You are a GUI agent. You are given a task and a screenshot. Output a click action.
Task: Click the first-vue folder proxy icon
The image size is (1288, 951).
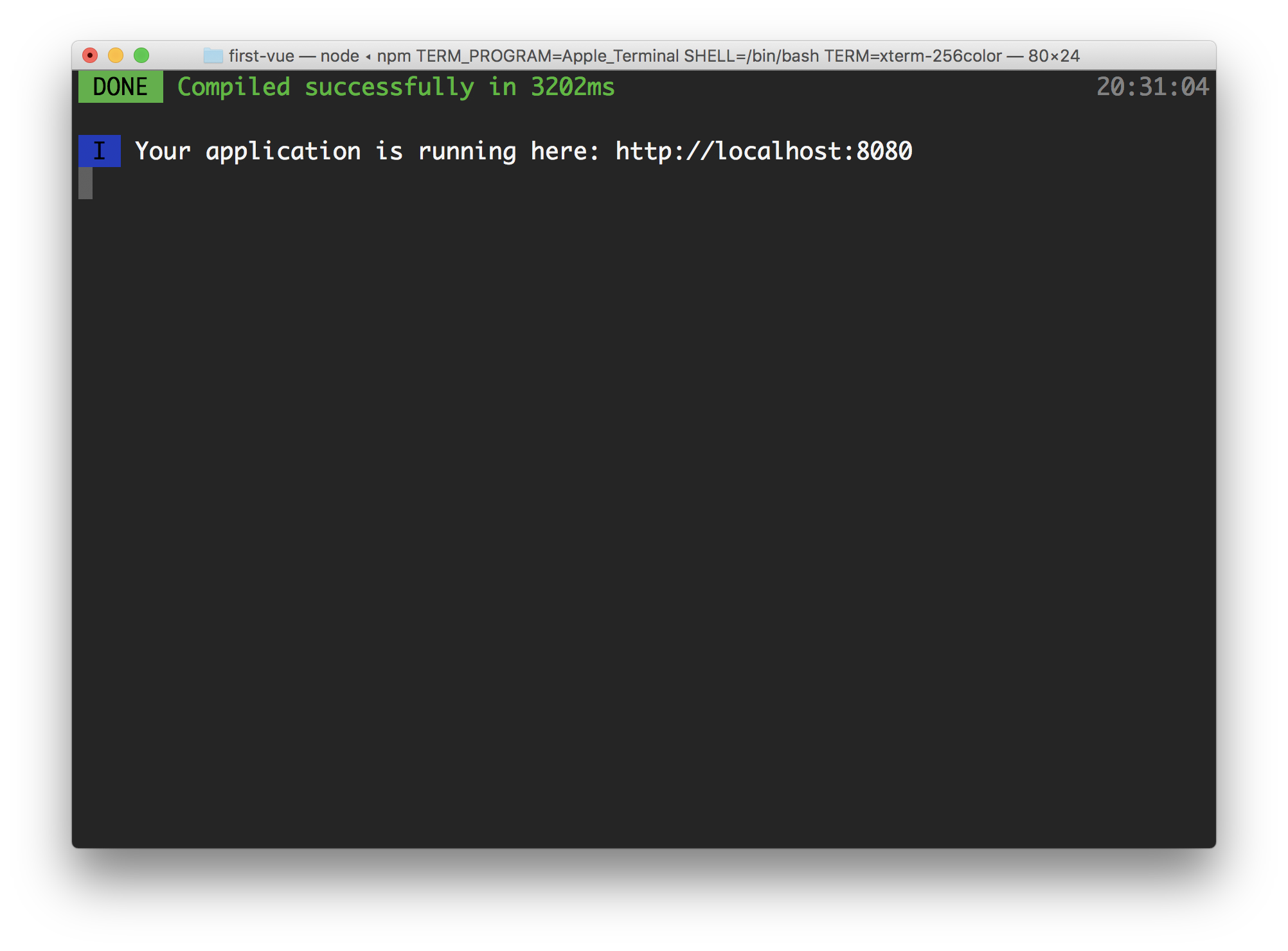(213, 56)
